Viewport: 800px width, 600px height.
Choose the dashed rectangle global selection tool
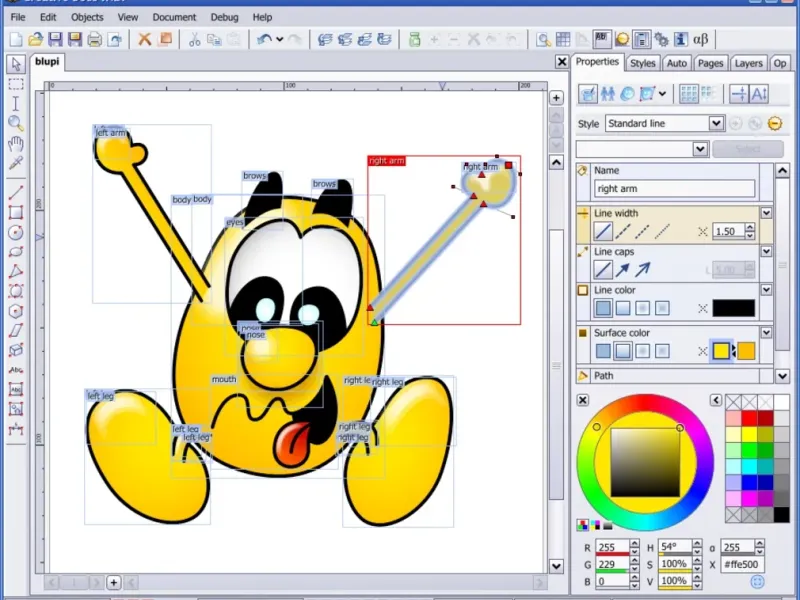click(16, 84)
